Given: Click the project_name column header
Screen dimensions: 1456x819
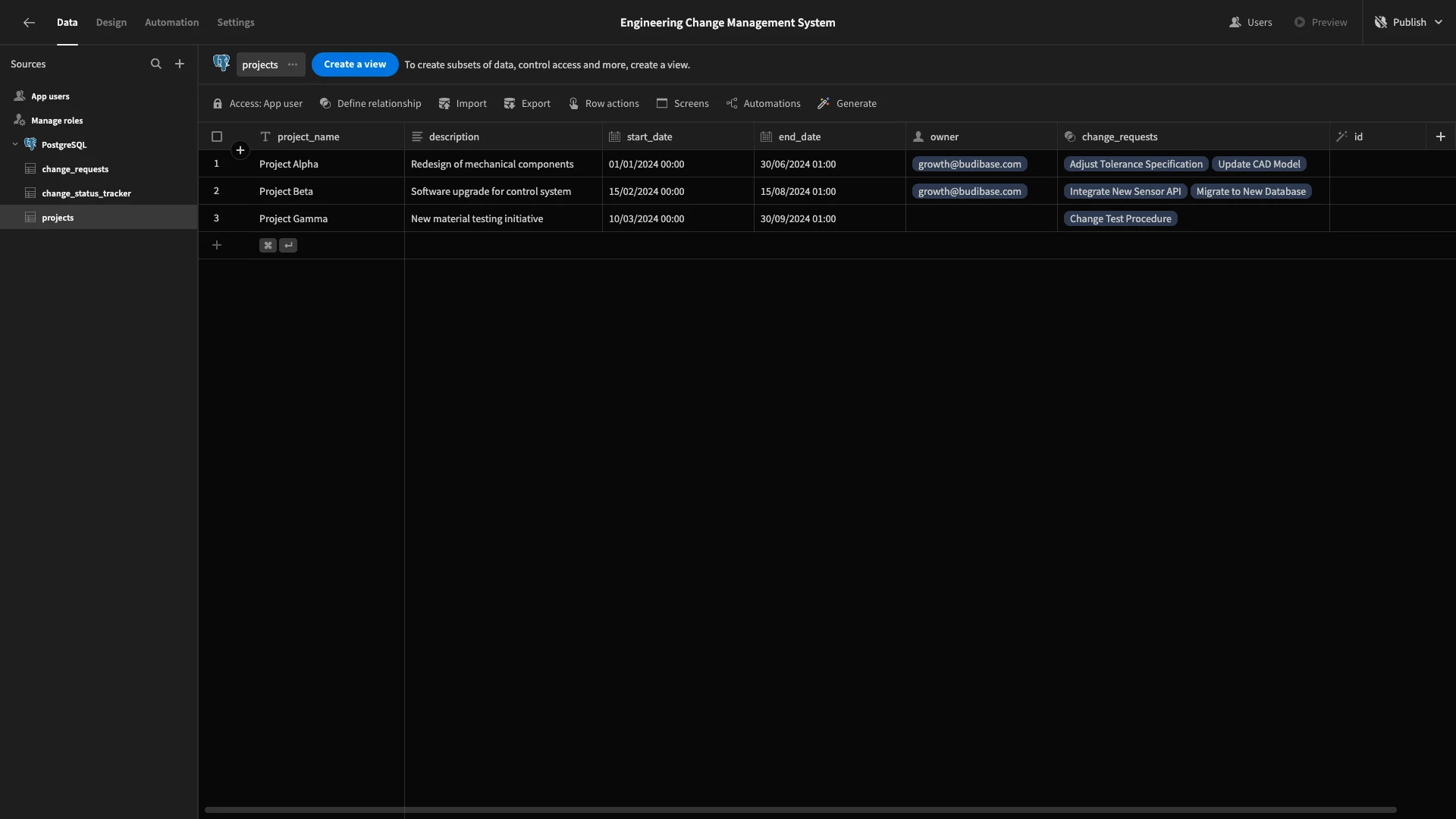Looking at the screenshot, I should [x=328, y=137].
